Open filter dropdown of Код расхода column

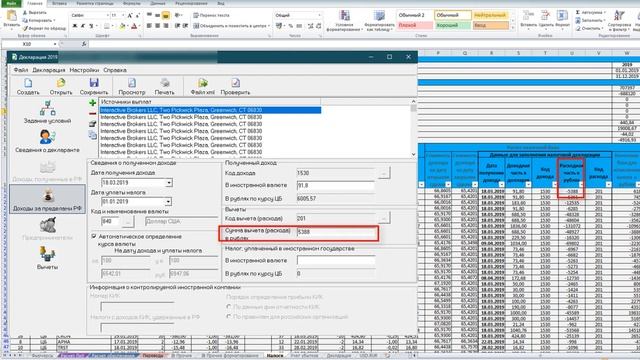tap(608, 184)
